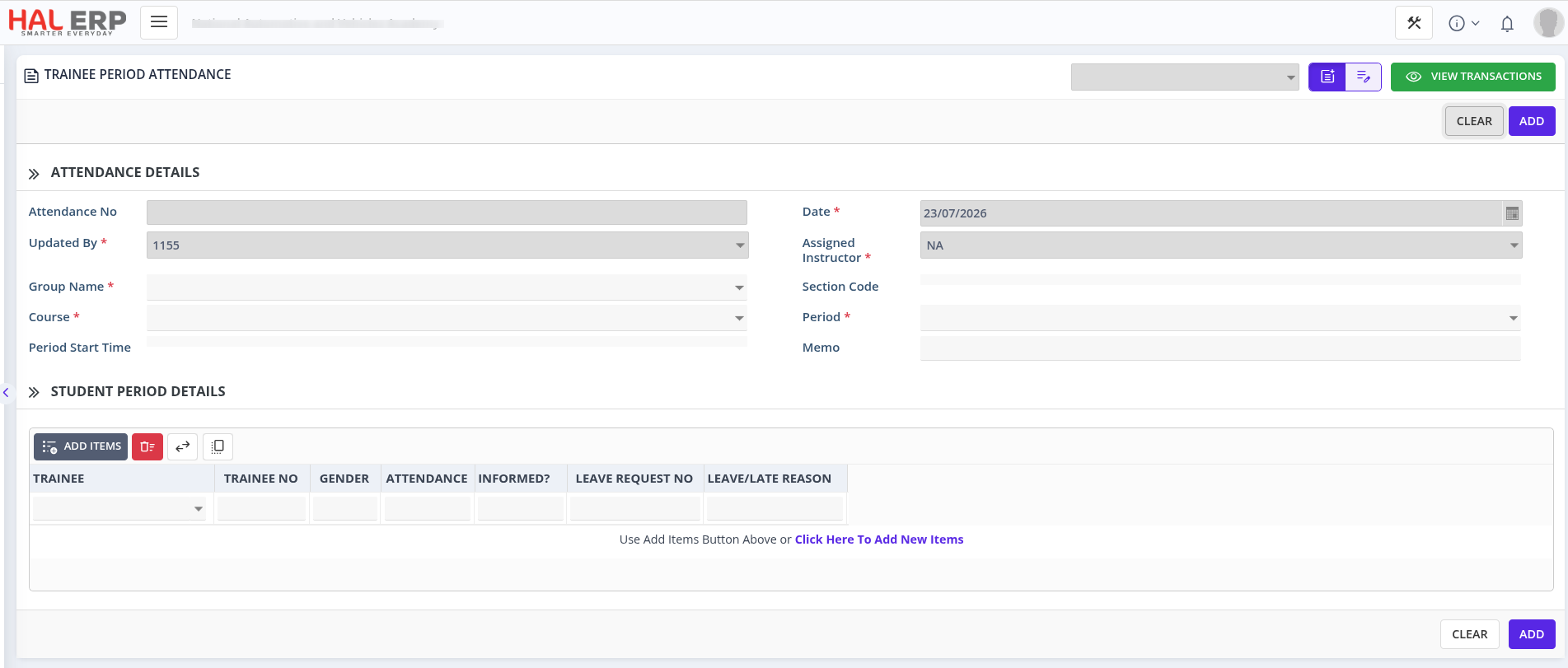Open user profile avatar

tap(1548, 23)
